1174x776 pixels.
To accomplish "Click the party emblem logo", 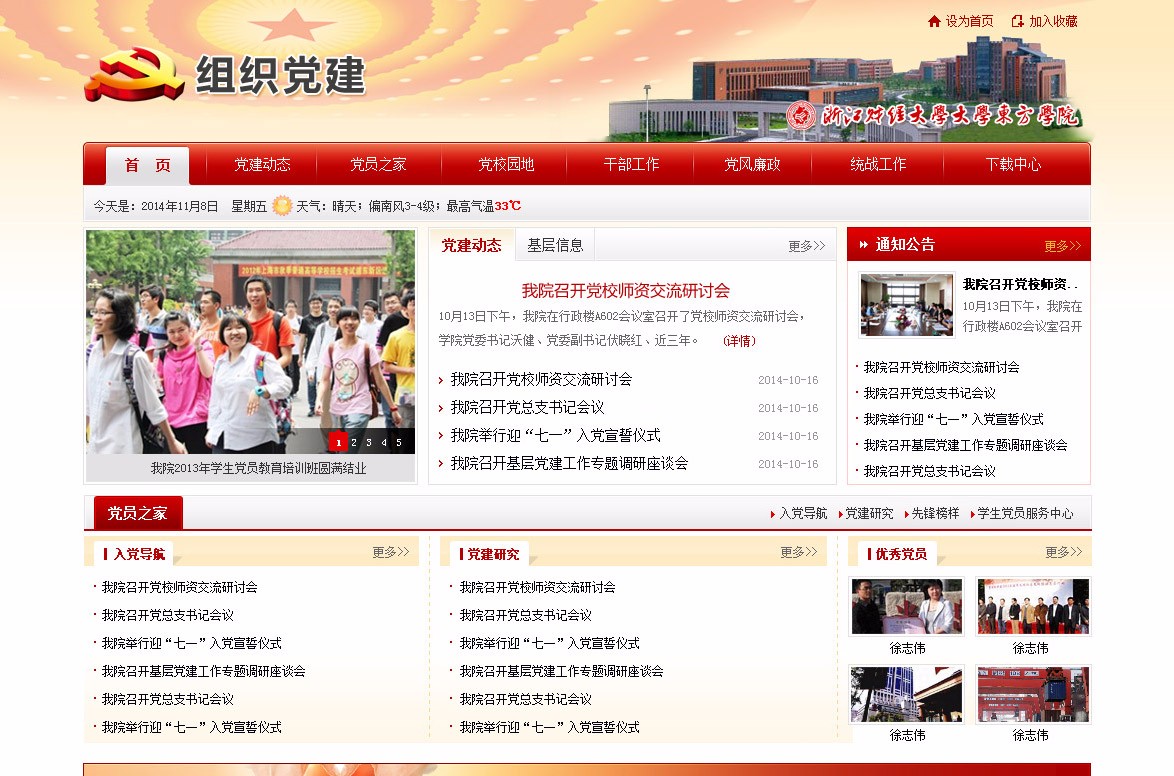I will tap(134, 75).
